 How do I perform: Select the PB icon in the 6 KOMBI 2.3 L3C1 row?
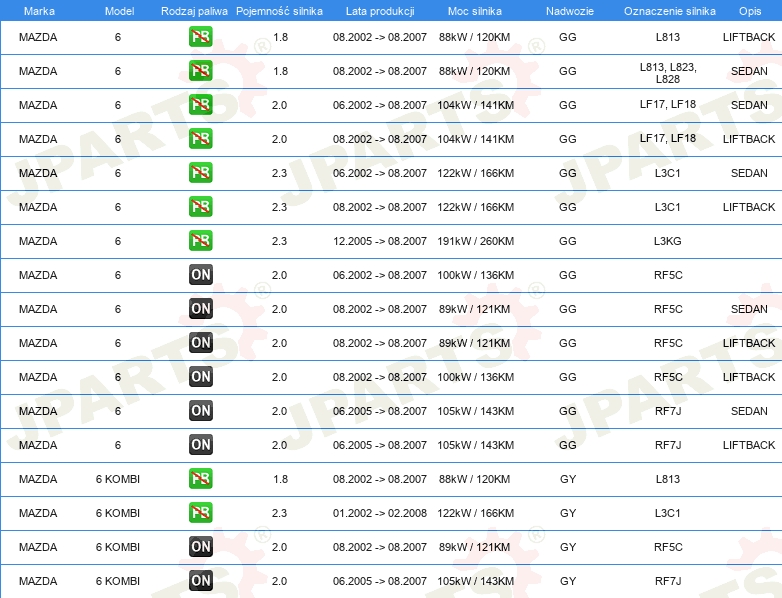[x=200, y=512]
